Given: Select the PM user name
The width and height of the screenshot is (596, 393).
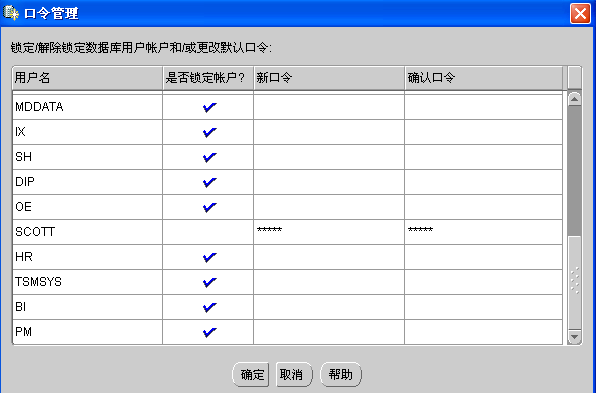Looking at the screenshot, I should 23,332.
